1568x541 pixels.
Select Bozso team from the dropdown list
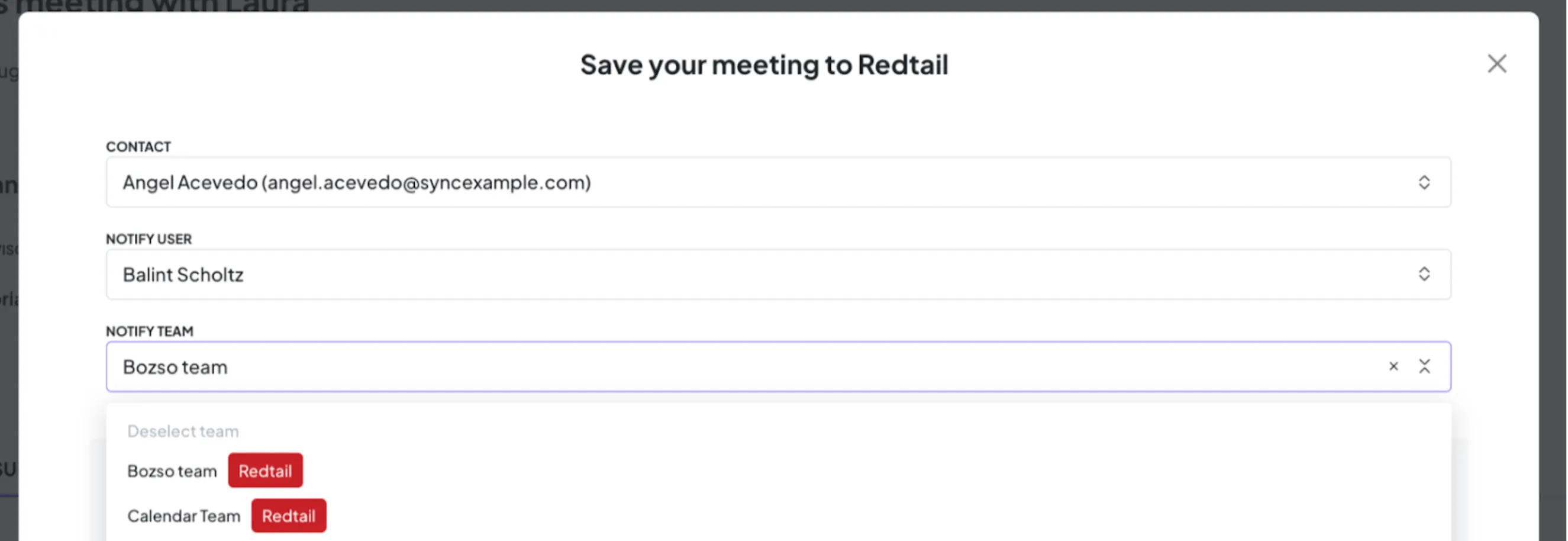click(172, 470)
